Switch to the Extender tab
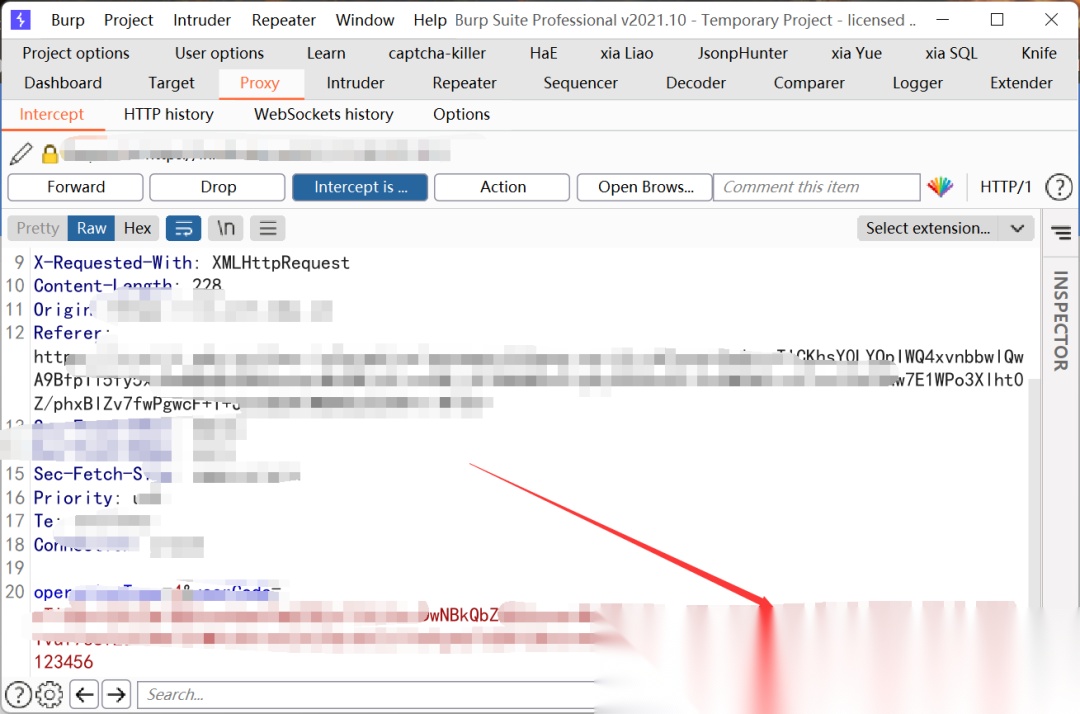Viewport: 1080px width, 714px height. tap(1021, 83)
